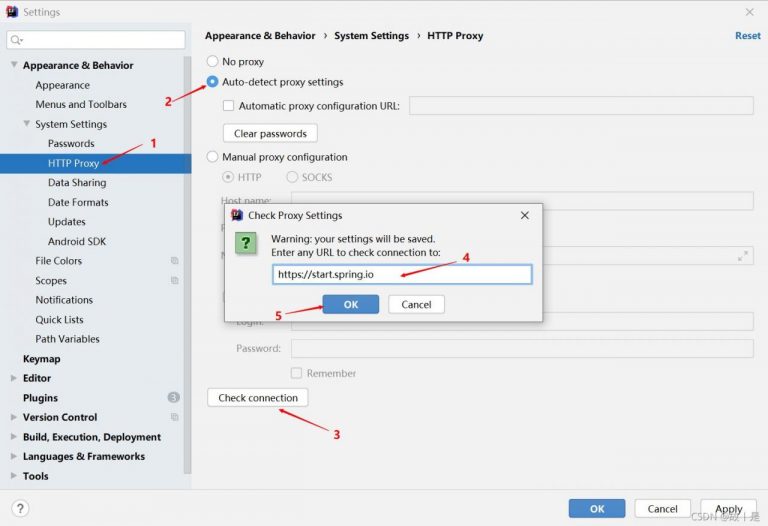Click the URL field containing start.spring.io

pos(401,274)
